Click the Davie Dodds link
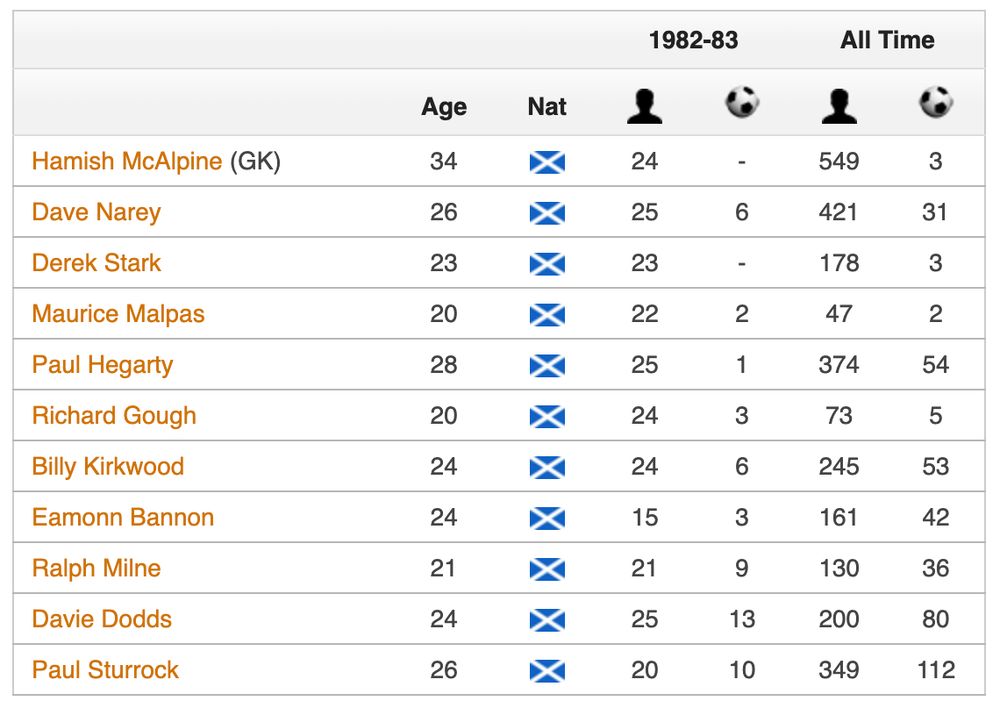Screen dimensions: 1000x709 tap(102, 619)
